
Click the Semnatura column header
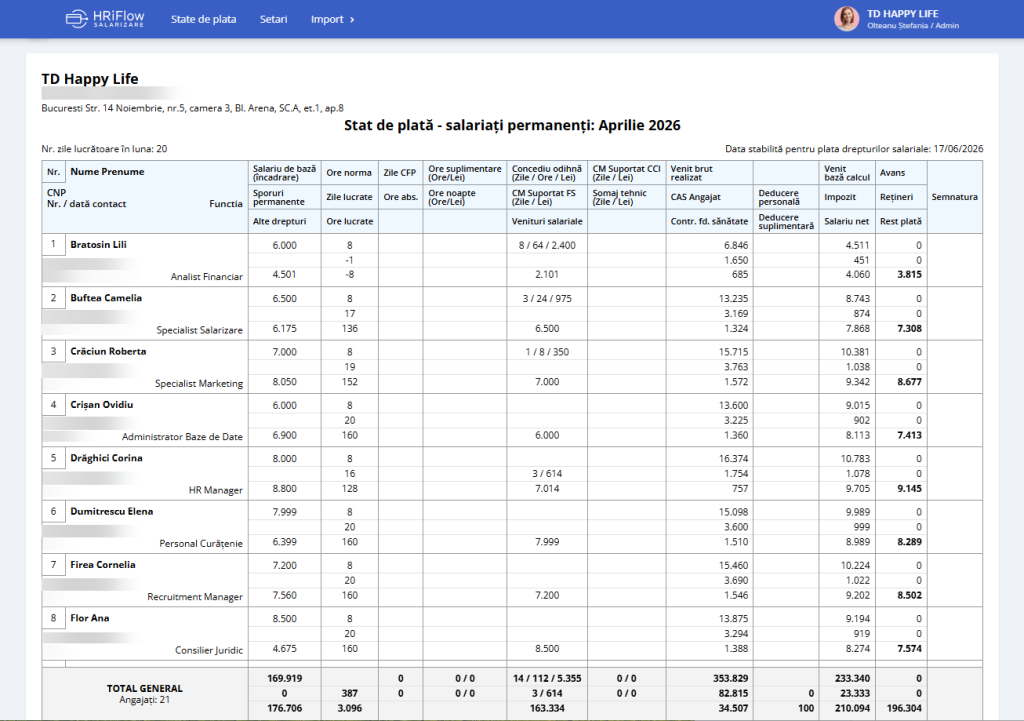click(955, 197)
